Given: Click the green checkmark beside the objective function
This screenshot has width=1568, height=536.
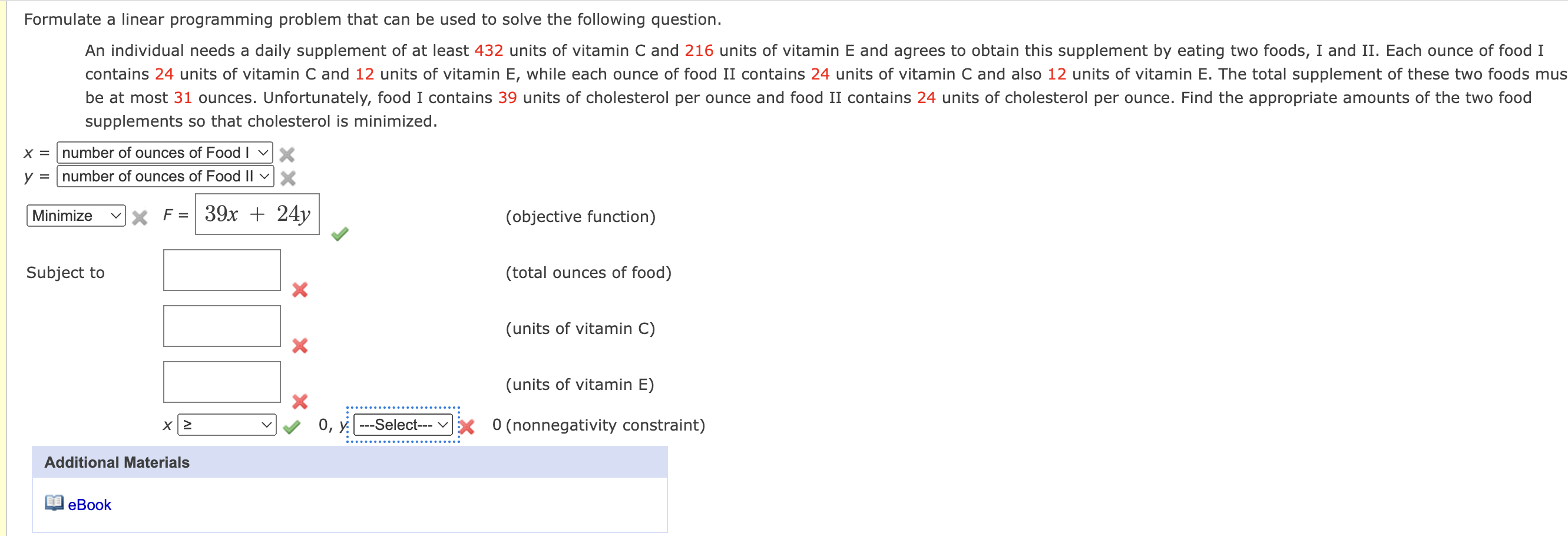Looking at the screenshot, I should pos(339,233).
